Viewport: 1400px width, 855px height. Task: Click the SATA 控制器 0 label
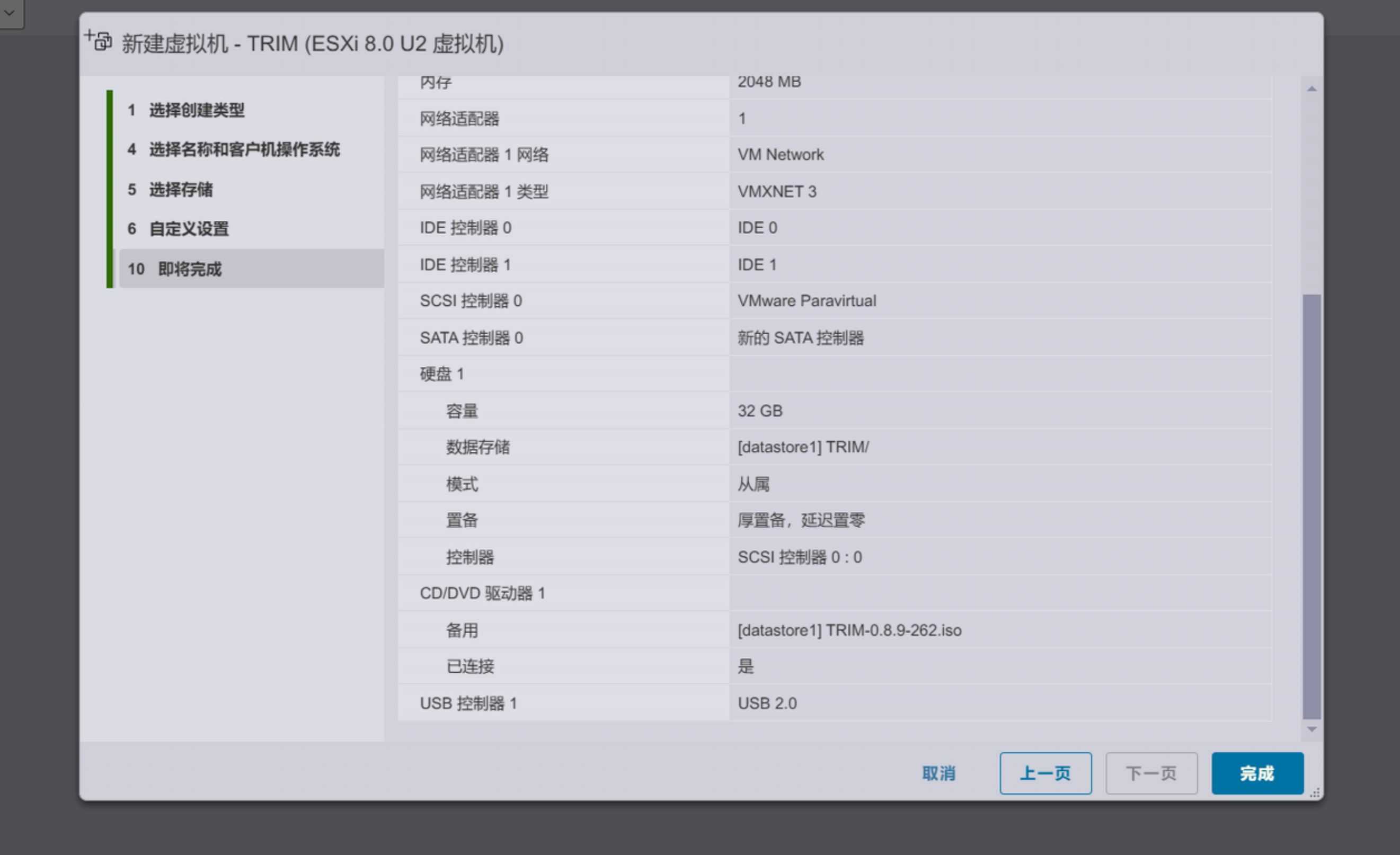click(x=471, y=338)
